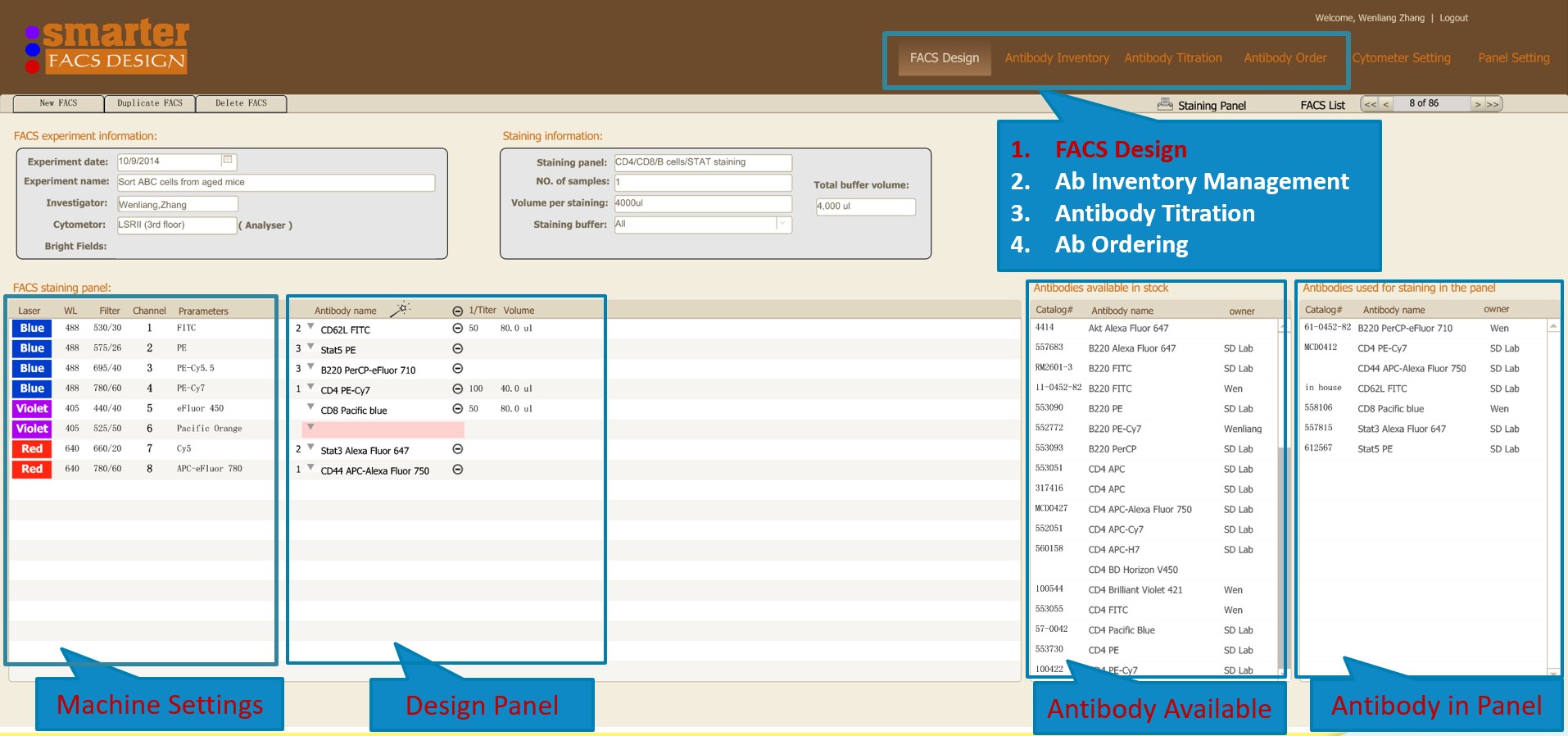1568x736 pixels.
Task: Open the dropdown arrow in the empty pink row
Action: click(310, 427)
